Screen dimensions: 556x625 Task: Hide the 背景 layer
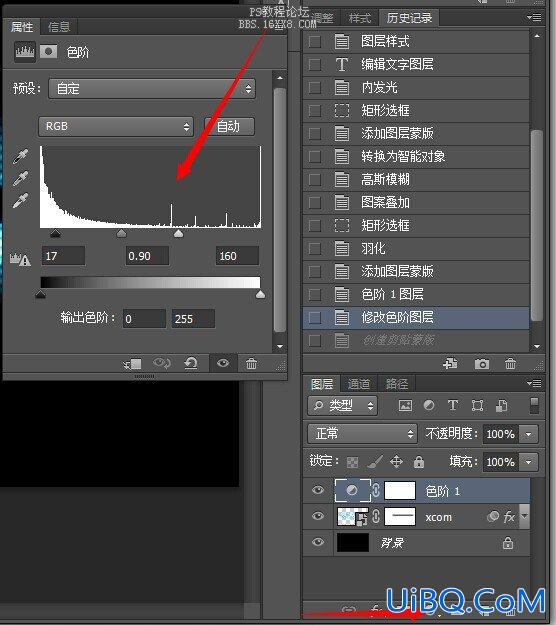pos(318,542)
